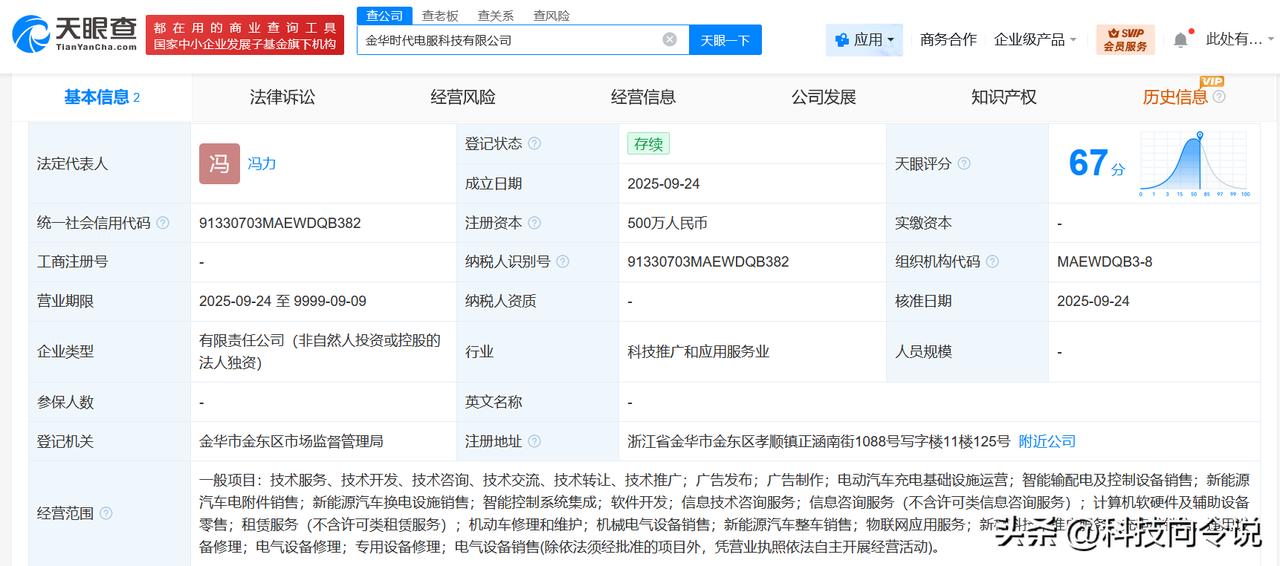Click the 2025-09-24 founding date value
Viewport: 1280px width, 566px height.
[664, 184]
